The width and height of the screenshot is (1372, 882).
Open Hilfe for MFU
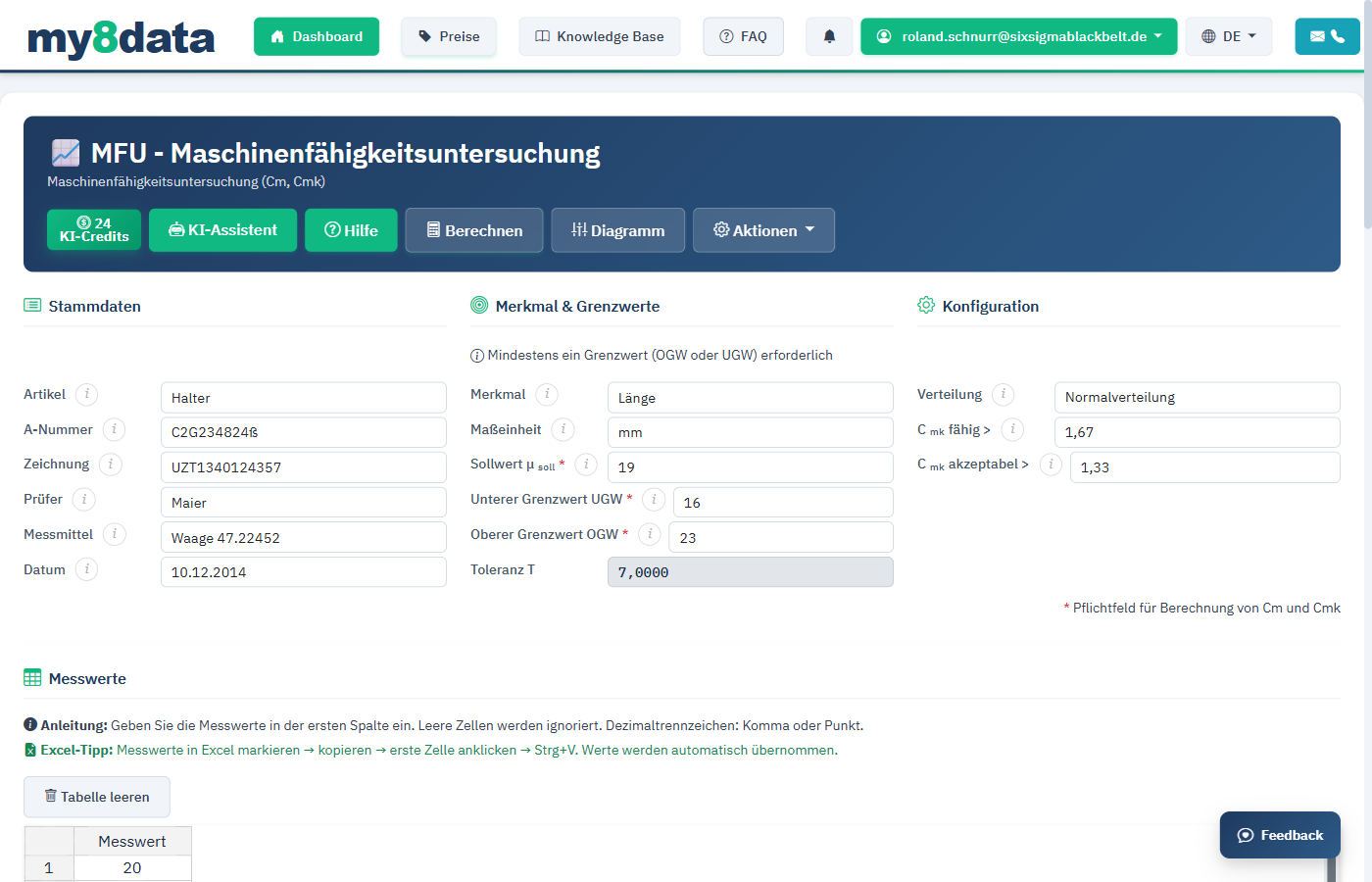[351, 230]
